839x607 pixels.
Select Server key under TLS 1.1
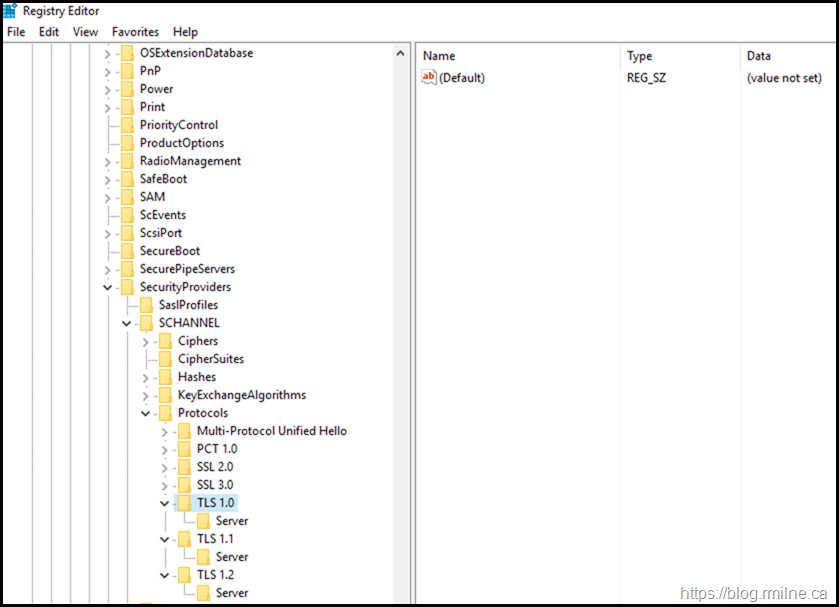tap(231, 557)
